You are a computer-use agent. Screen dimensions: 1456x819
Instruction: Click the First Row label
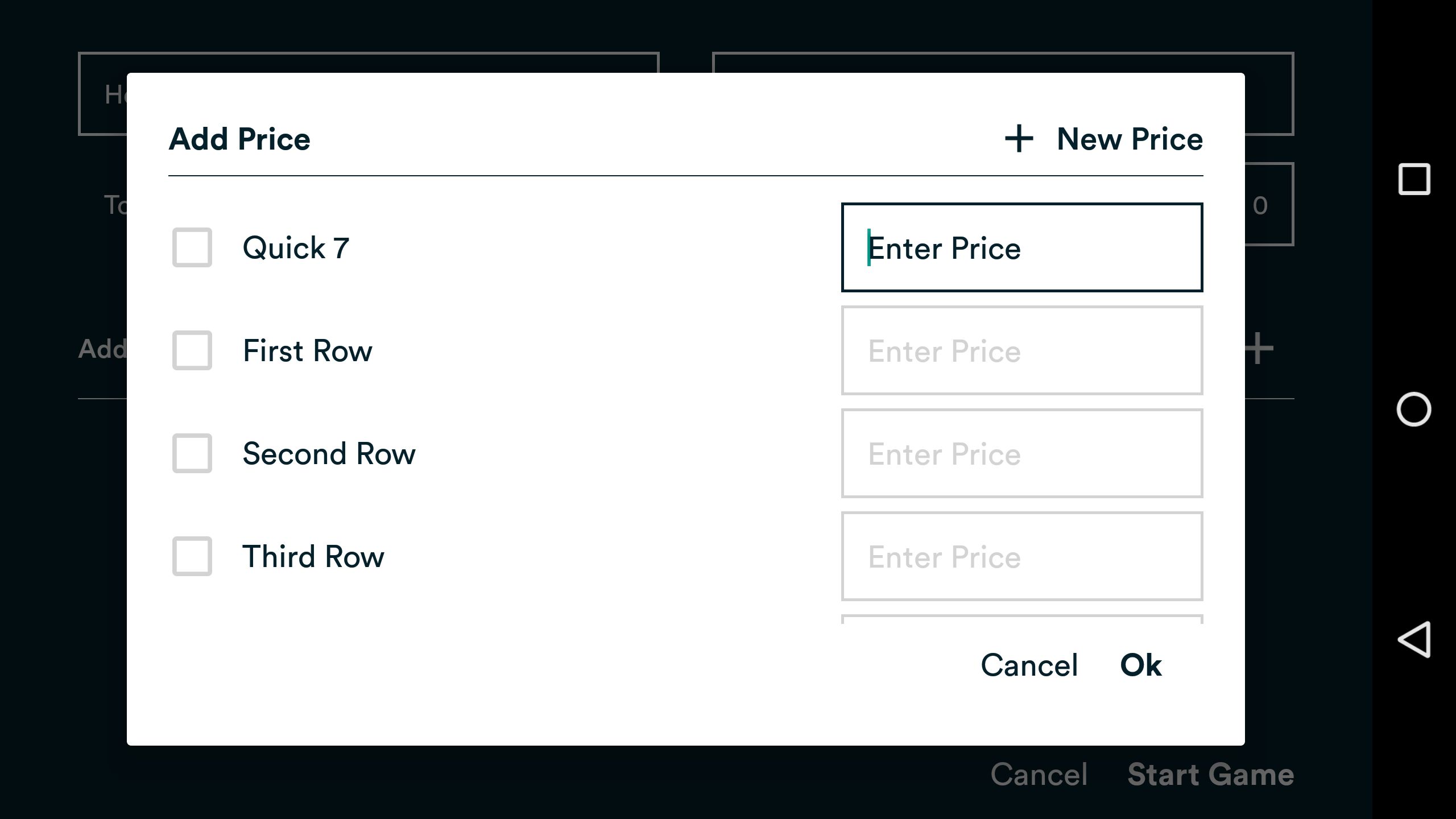coord(307,351)
